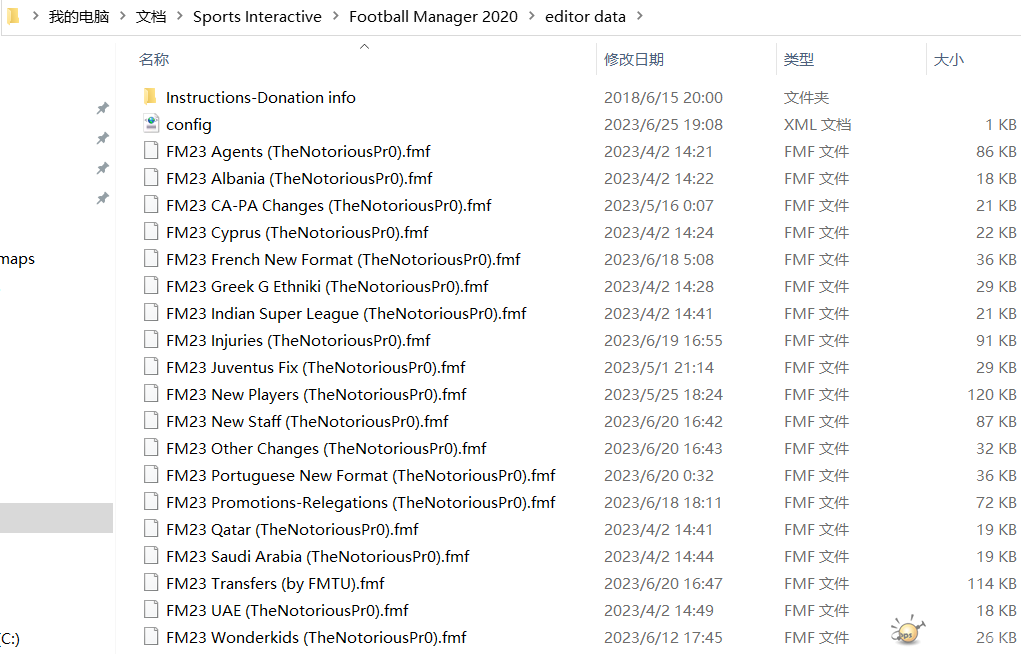Click the FM23 Indian Super League file icon

[x=151, y=313]
